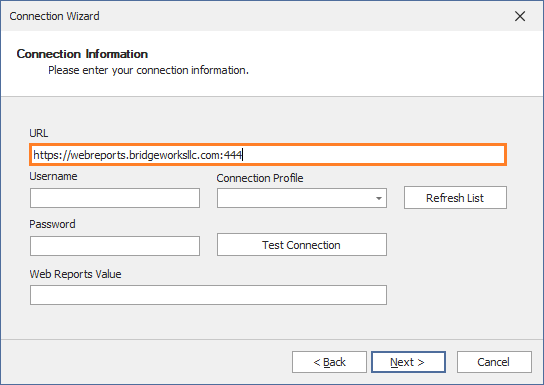Image resolution: width=544 pixels, height=385 pixels.
Task: Click 'Please enter your connection information.' text
Action: (x=148, y=70)
